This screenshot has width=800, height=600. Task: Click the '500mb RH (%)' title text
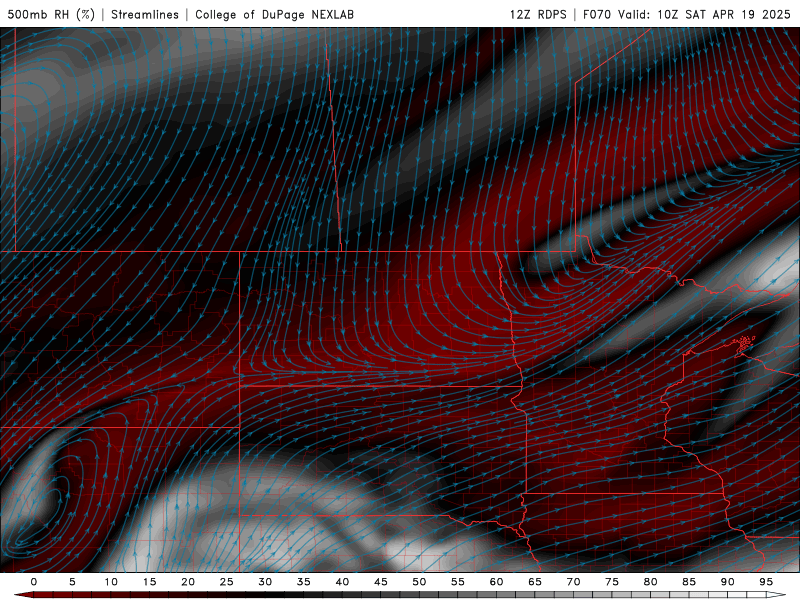pos(52,14)
